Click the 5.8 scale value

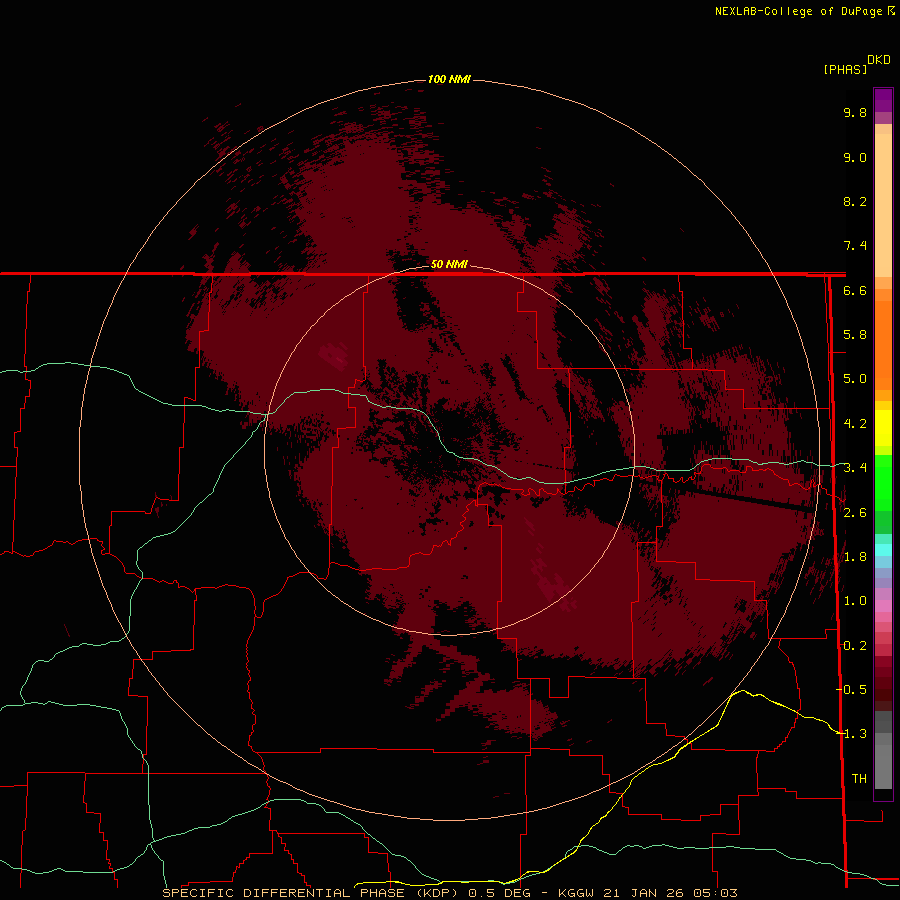click(x=855, y=335)
